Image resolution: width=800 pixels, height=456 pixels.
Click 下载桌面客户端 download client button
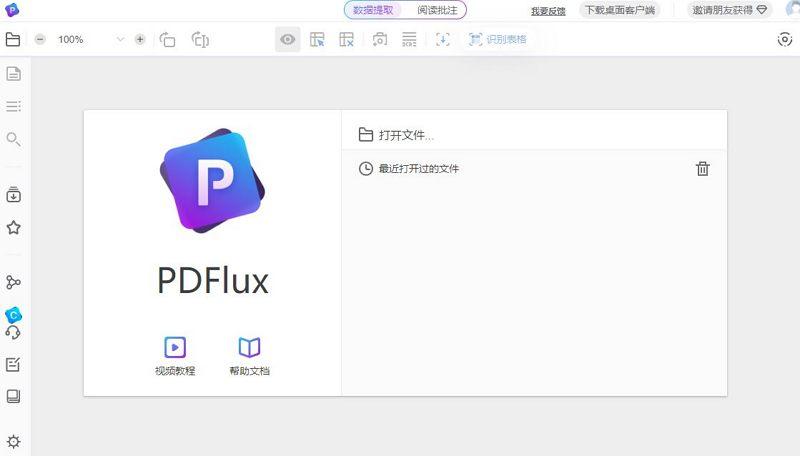click(x=620, y=10)
